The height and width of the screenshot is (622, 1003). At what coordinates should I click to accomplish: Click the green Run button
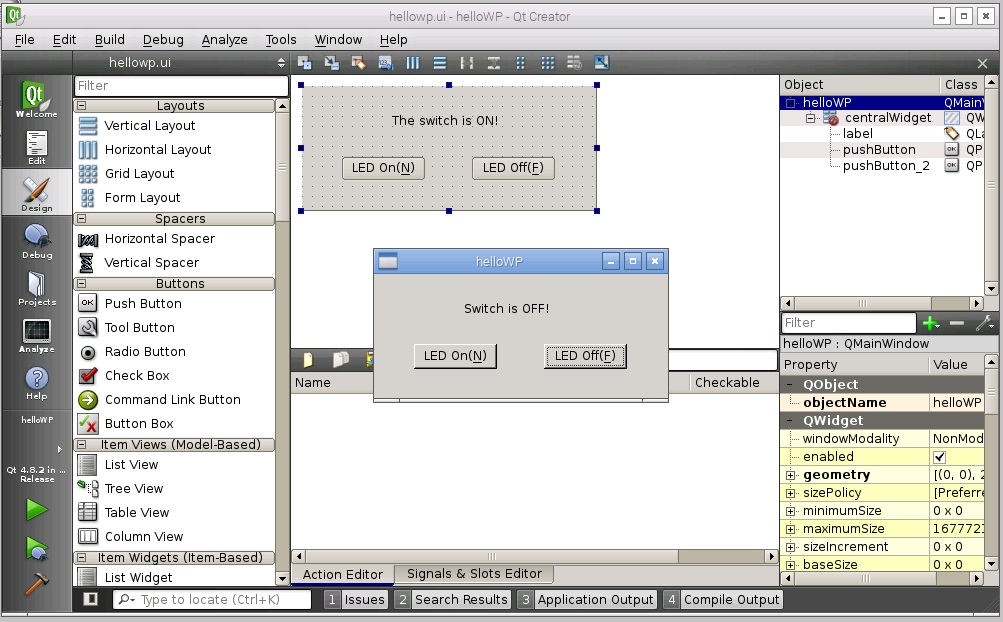[x=37, y=509]
